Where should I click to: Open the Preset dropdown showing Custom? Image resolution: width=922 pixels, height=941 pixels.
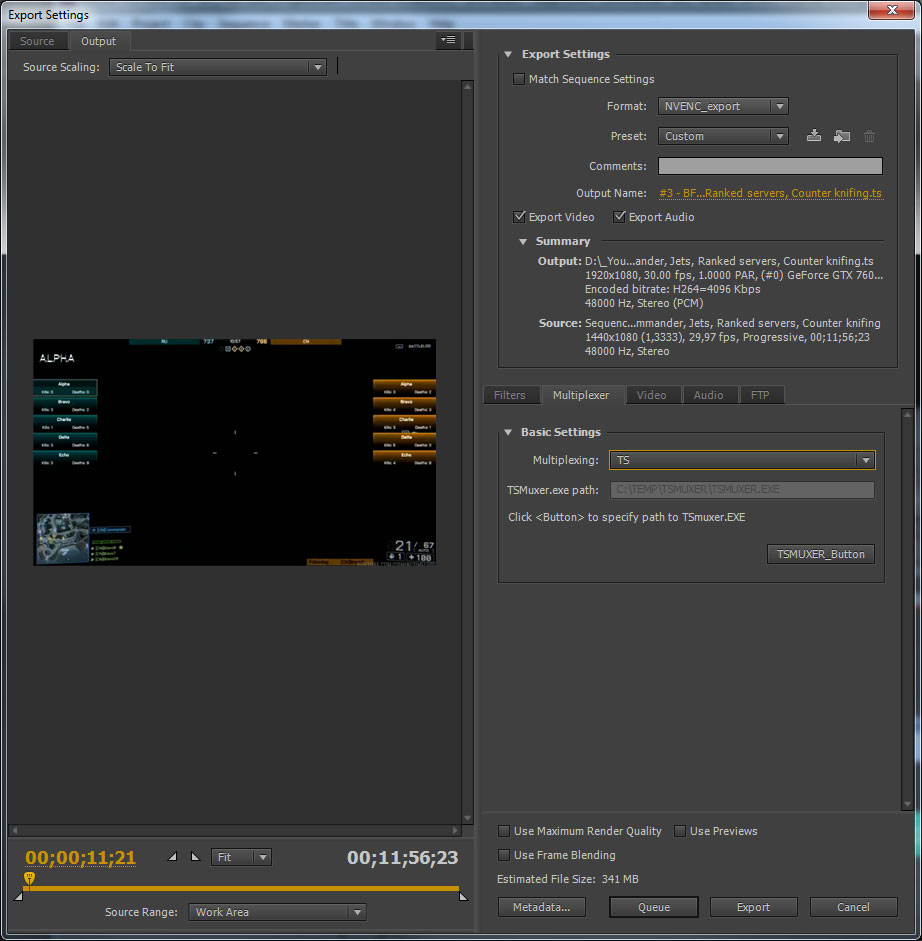click(723, 136)
